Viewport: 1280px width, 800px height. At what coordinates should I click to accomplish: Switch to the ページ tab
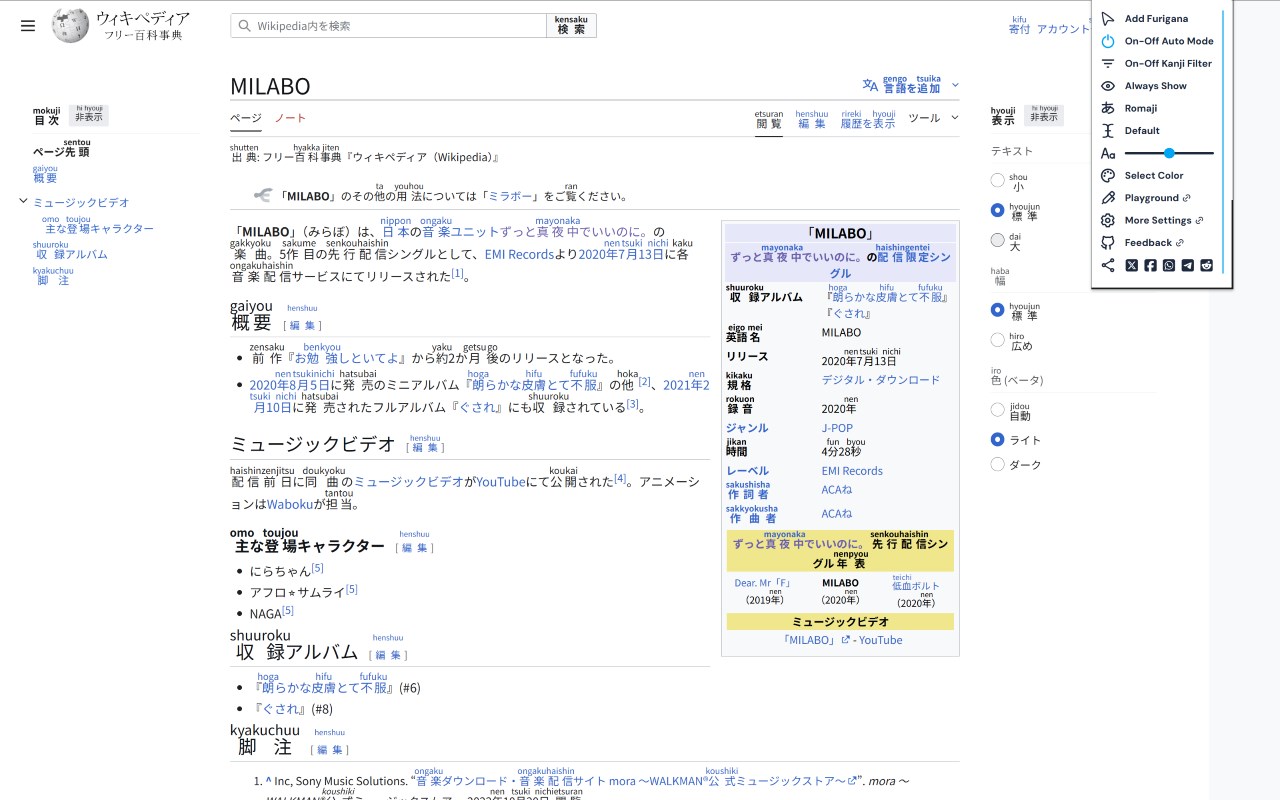[x=245, y=118]
